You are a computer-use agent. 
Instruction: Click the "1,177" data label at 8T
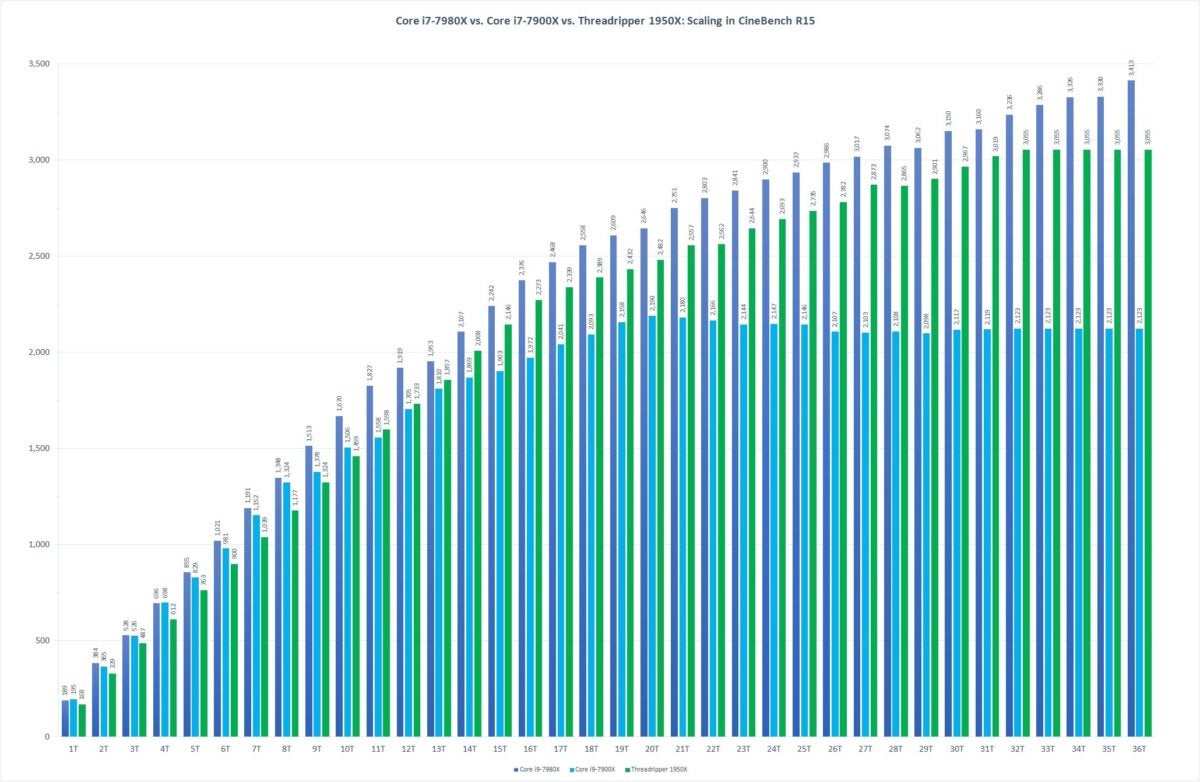point(295,498)
